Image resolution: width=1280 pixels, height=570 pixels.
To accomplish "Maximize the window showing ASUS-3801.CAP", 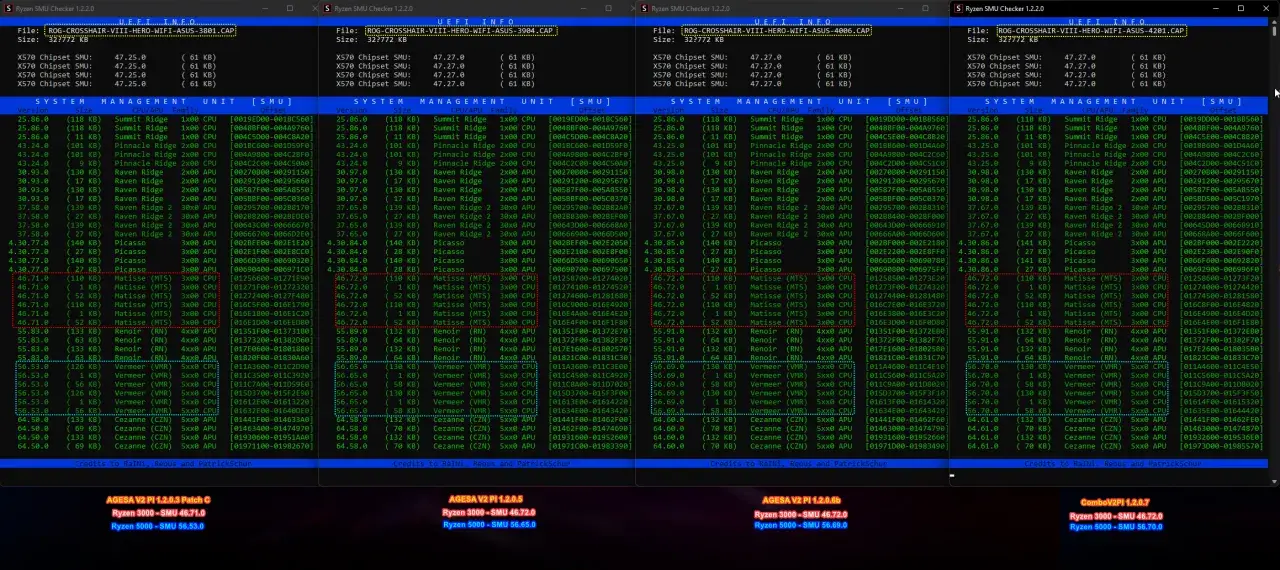I will pos(290,8).
